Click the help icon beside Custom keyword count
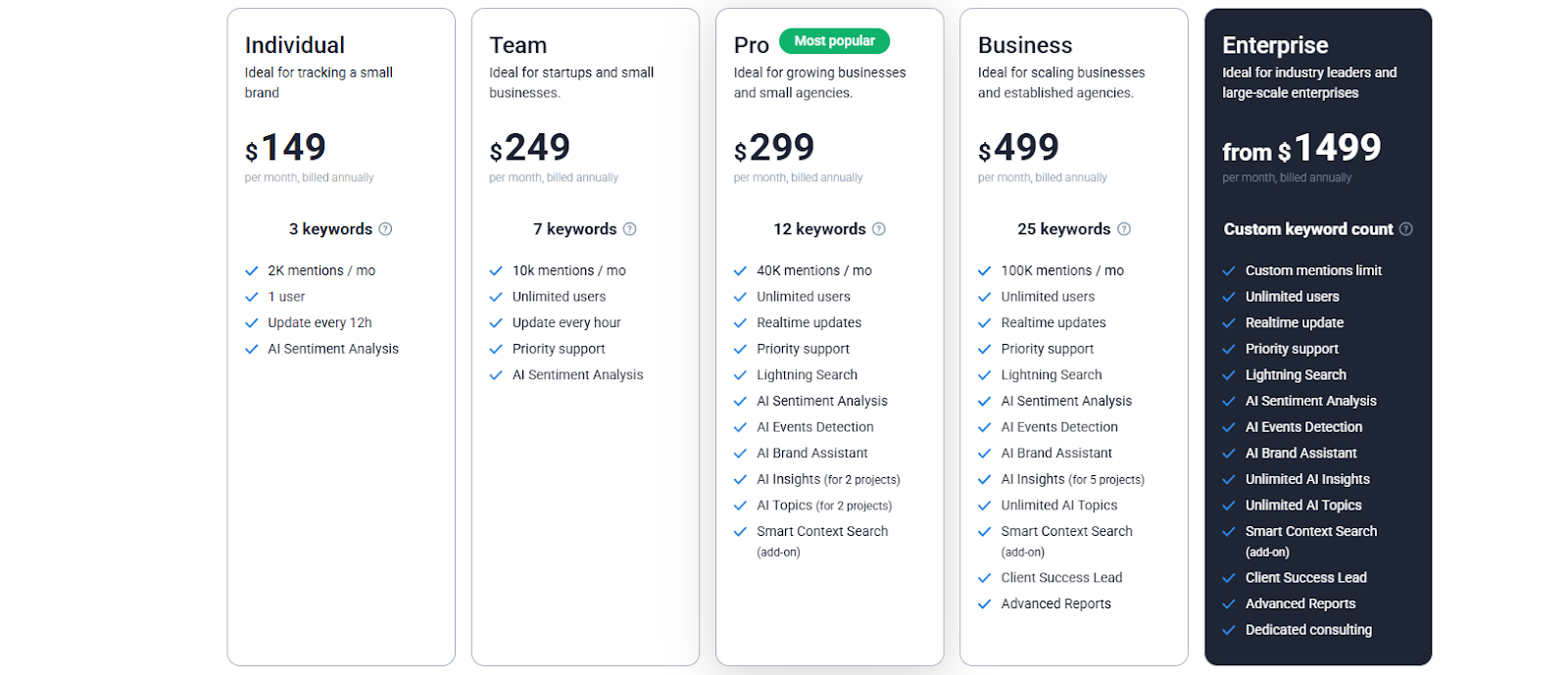The height and width of the screenshot is (675, 1568). pyautogui.click(x=1405, y=229)
